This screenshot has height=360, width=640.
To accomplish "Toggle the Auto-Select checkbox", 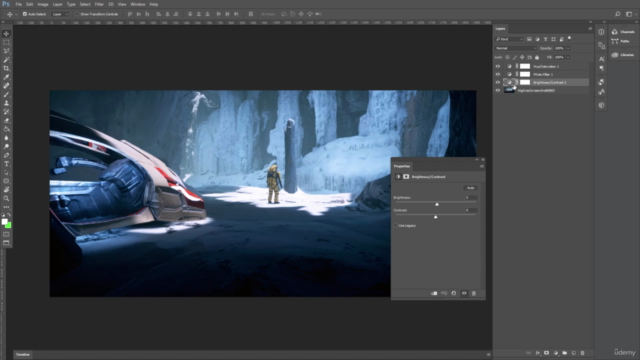I will tap(24, 14).
